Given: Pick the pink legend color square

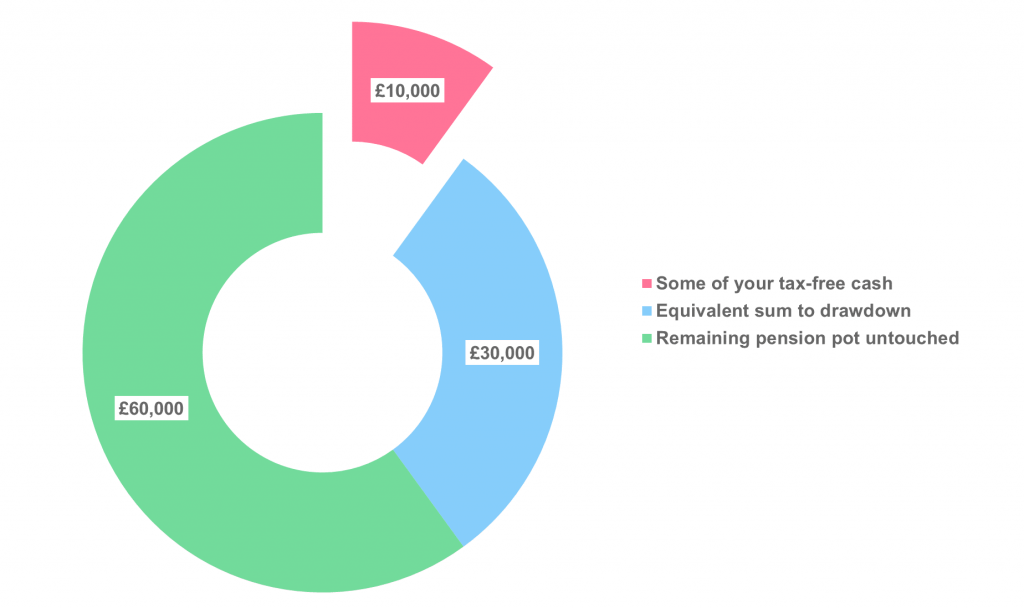Looking at the screenshot, I should tap(647, 283).
